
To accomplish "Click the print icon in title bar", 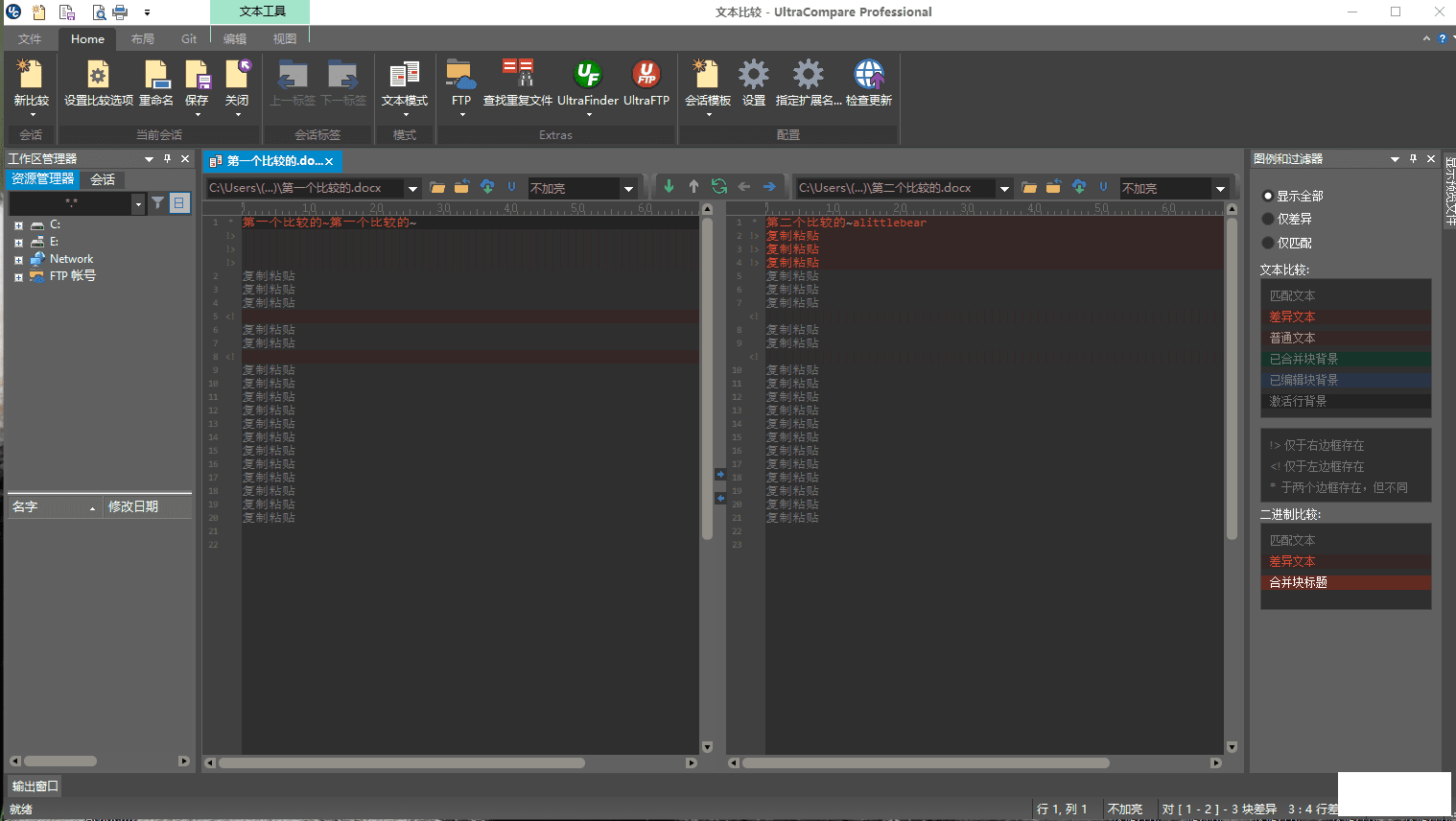I will click(120, 12).
